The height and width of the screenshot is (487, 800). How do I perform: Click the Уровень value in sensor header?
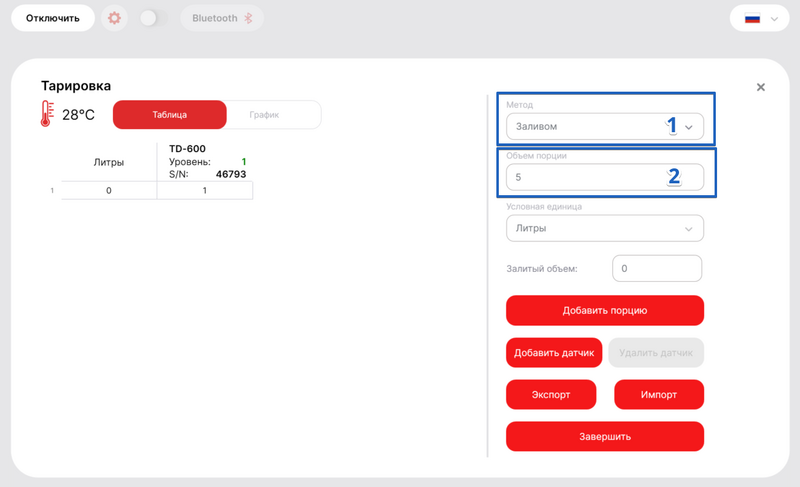[244, 162]
